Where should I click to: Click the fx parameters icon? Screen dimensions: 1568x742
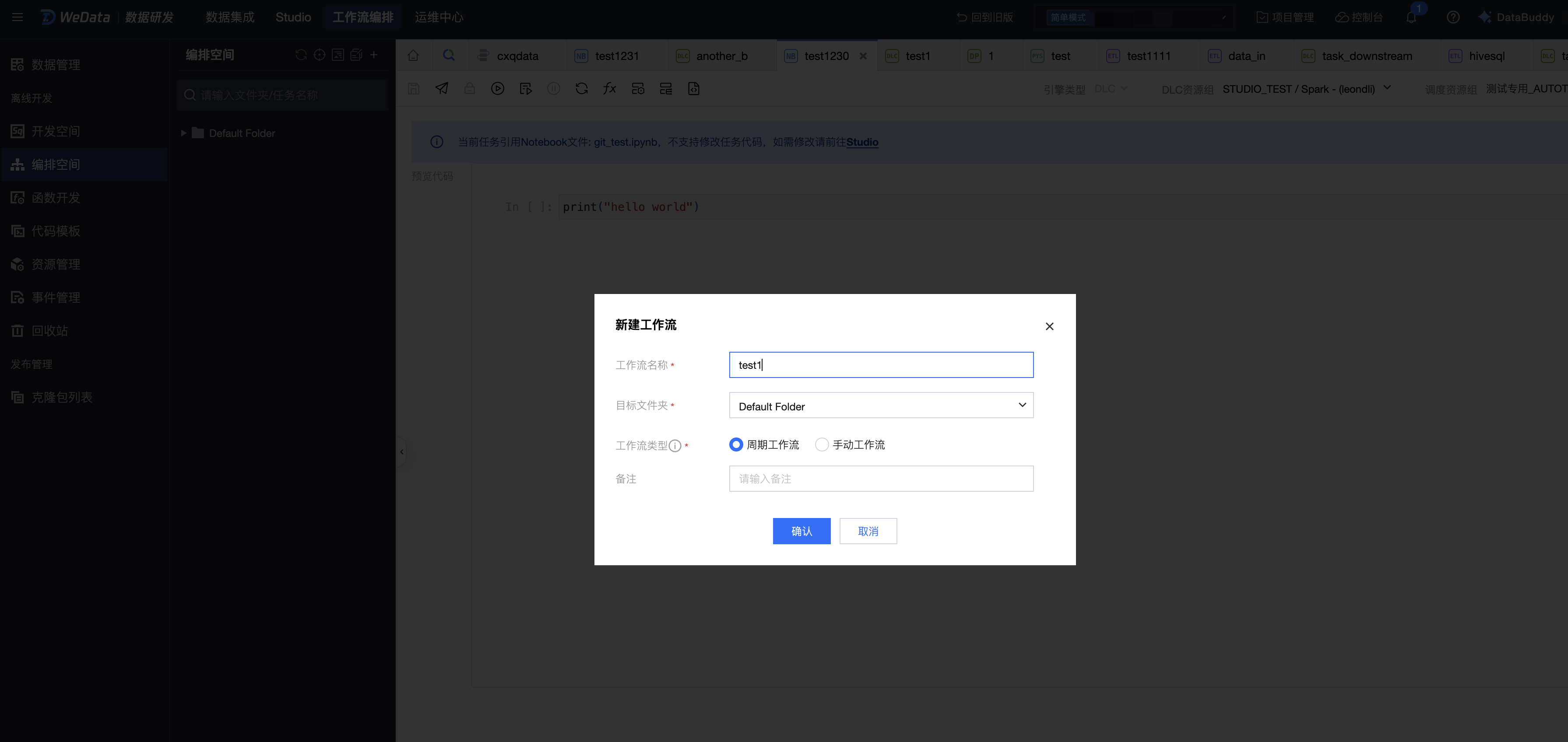(609, 89)
